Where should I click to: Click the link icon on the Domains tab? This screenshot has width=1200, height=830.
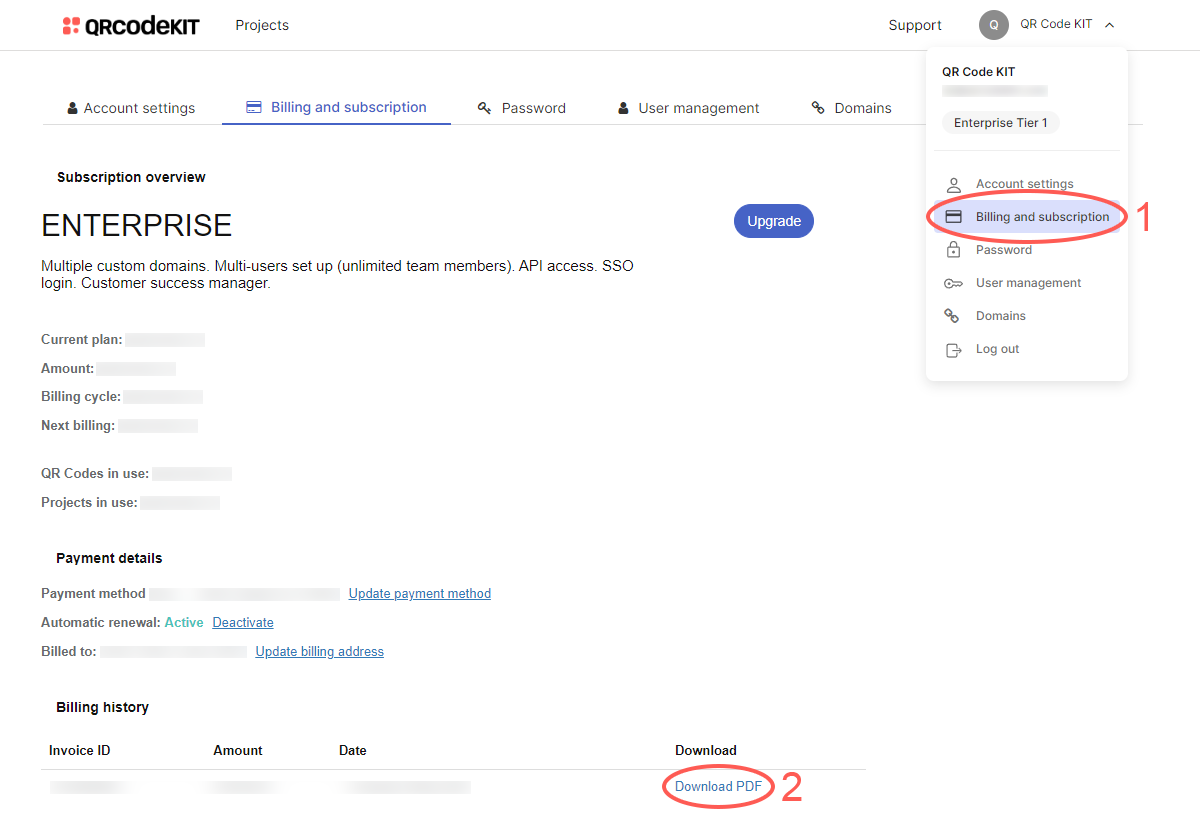[817, 107]
